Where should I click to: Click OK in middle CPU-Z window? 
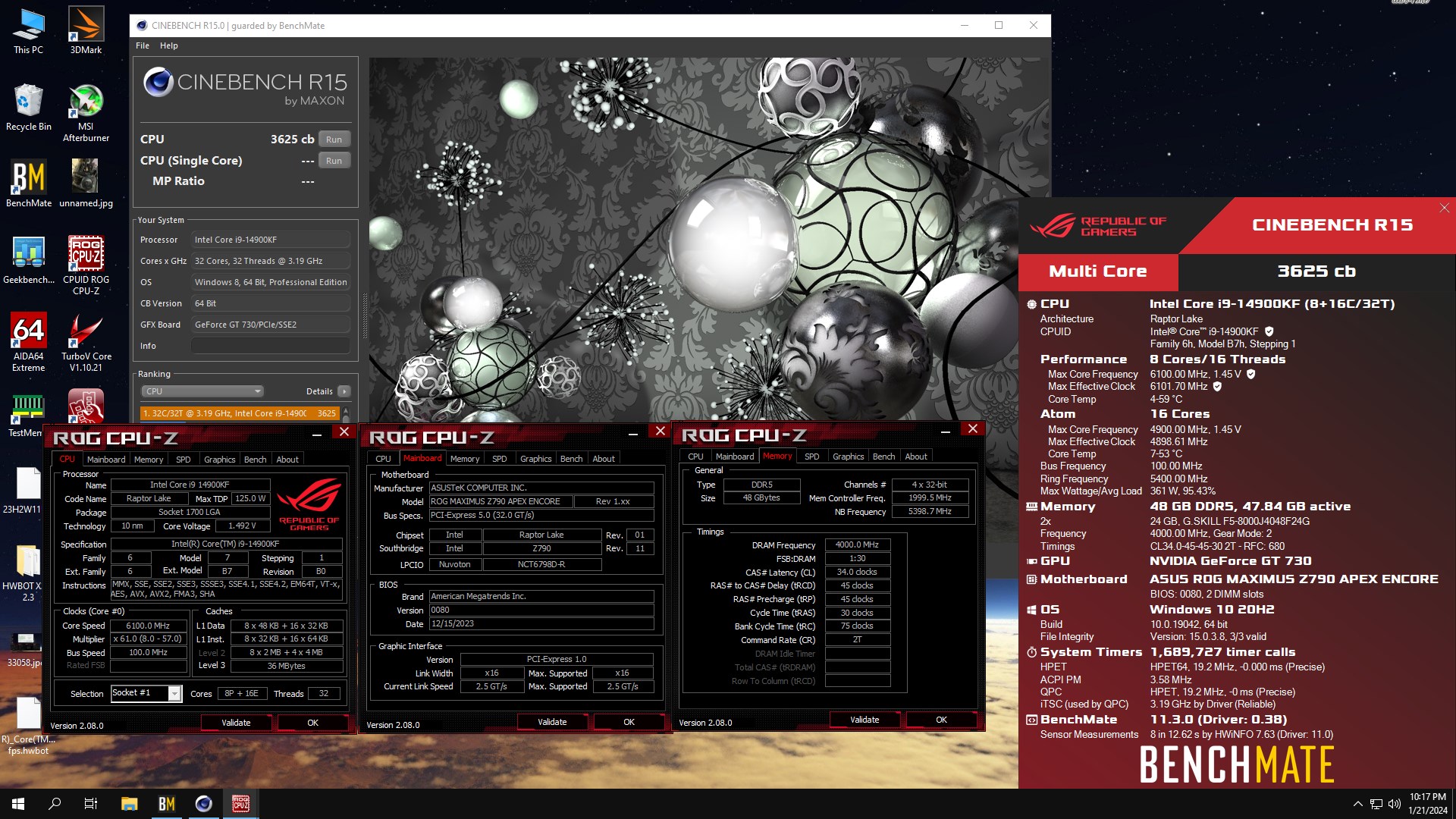[x=629, y=722]
